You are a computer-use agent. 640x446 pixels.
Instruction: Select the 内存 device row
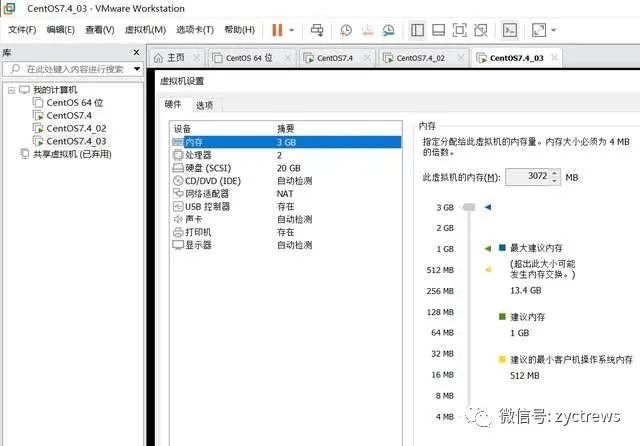[286, 142]
